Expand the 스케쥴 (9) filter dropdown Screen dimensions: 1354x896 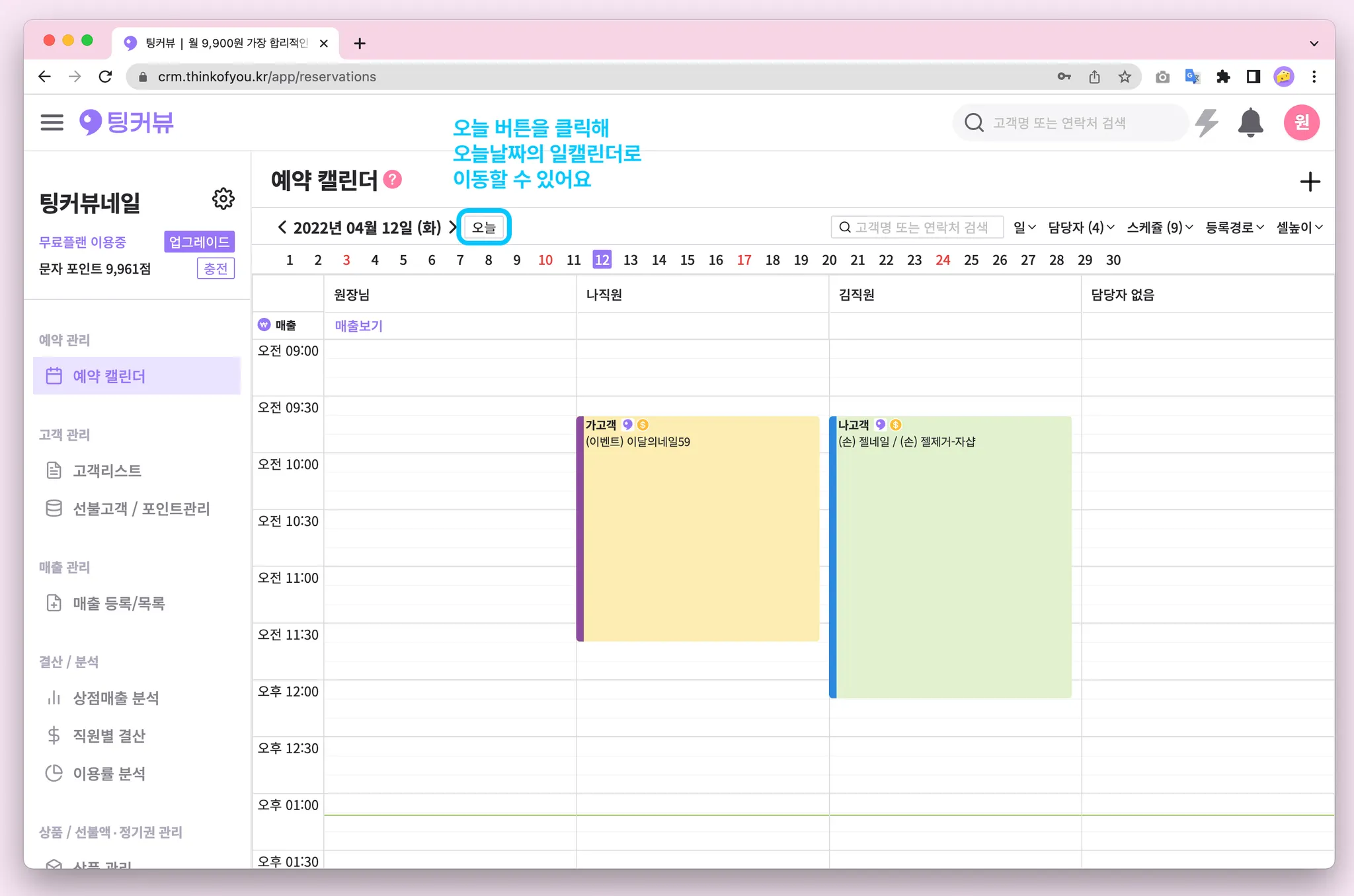pos(1160,227)
